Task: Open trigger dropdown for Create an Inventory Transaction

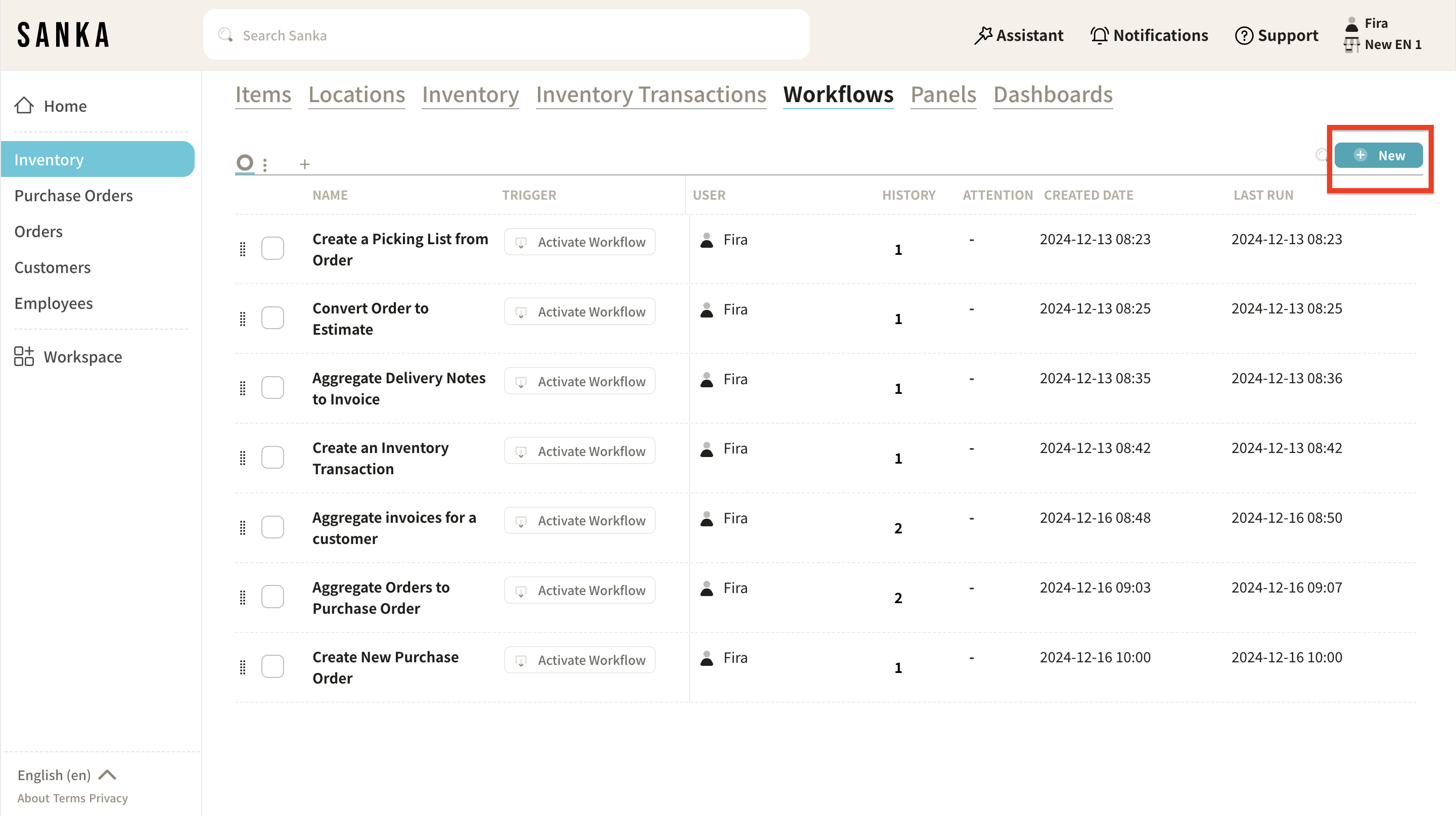Action: (x=579, y=451)
